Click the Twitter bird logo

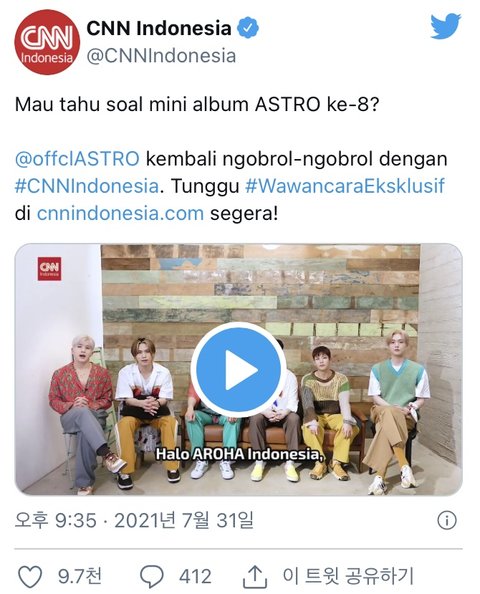[446, 26]
